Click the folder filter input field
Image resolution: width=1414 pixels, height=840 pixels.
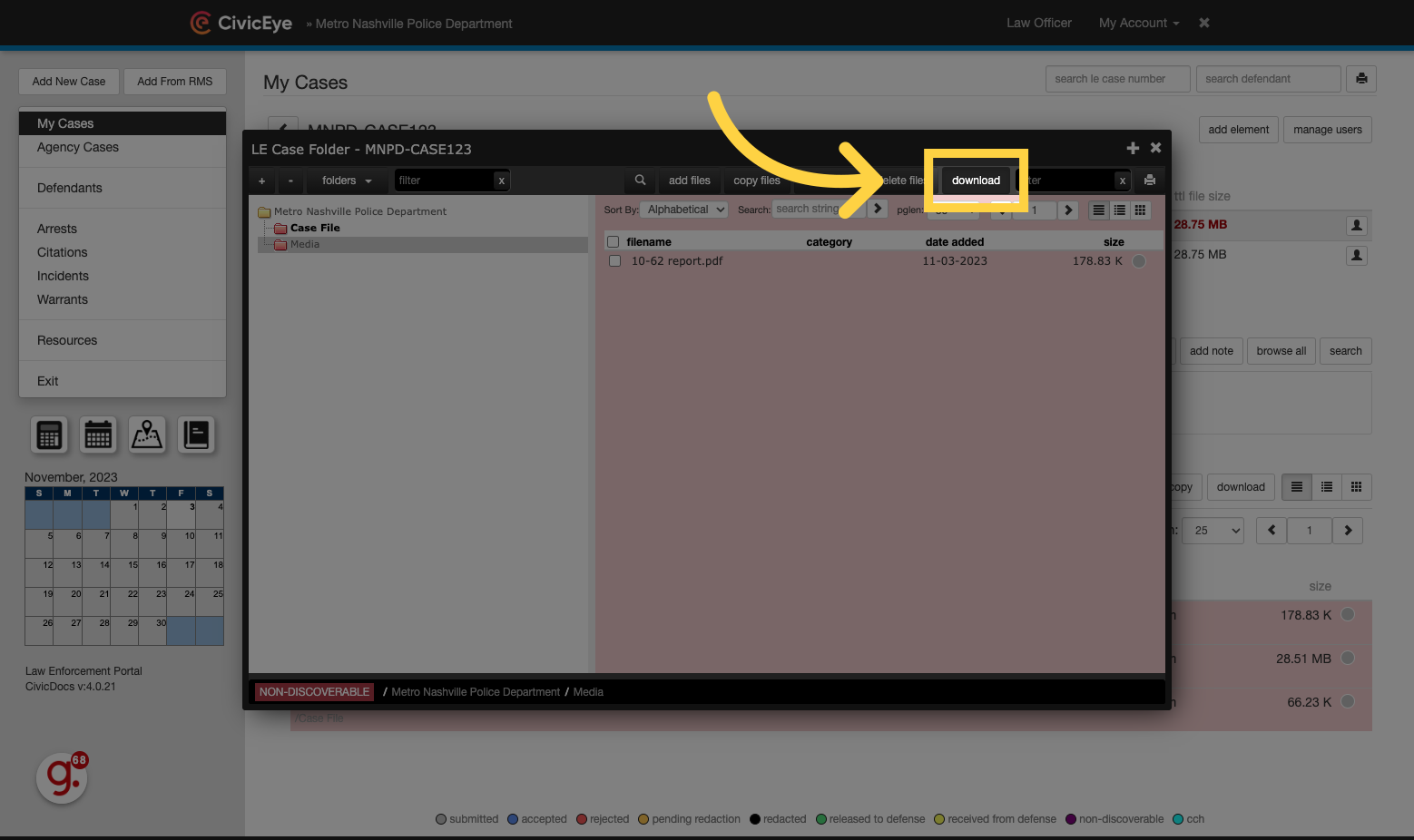click(444, 181)
